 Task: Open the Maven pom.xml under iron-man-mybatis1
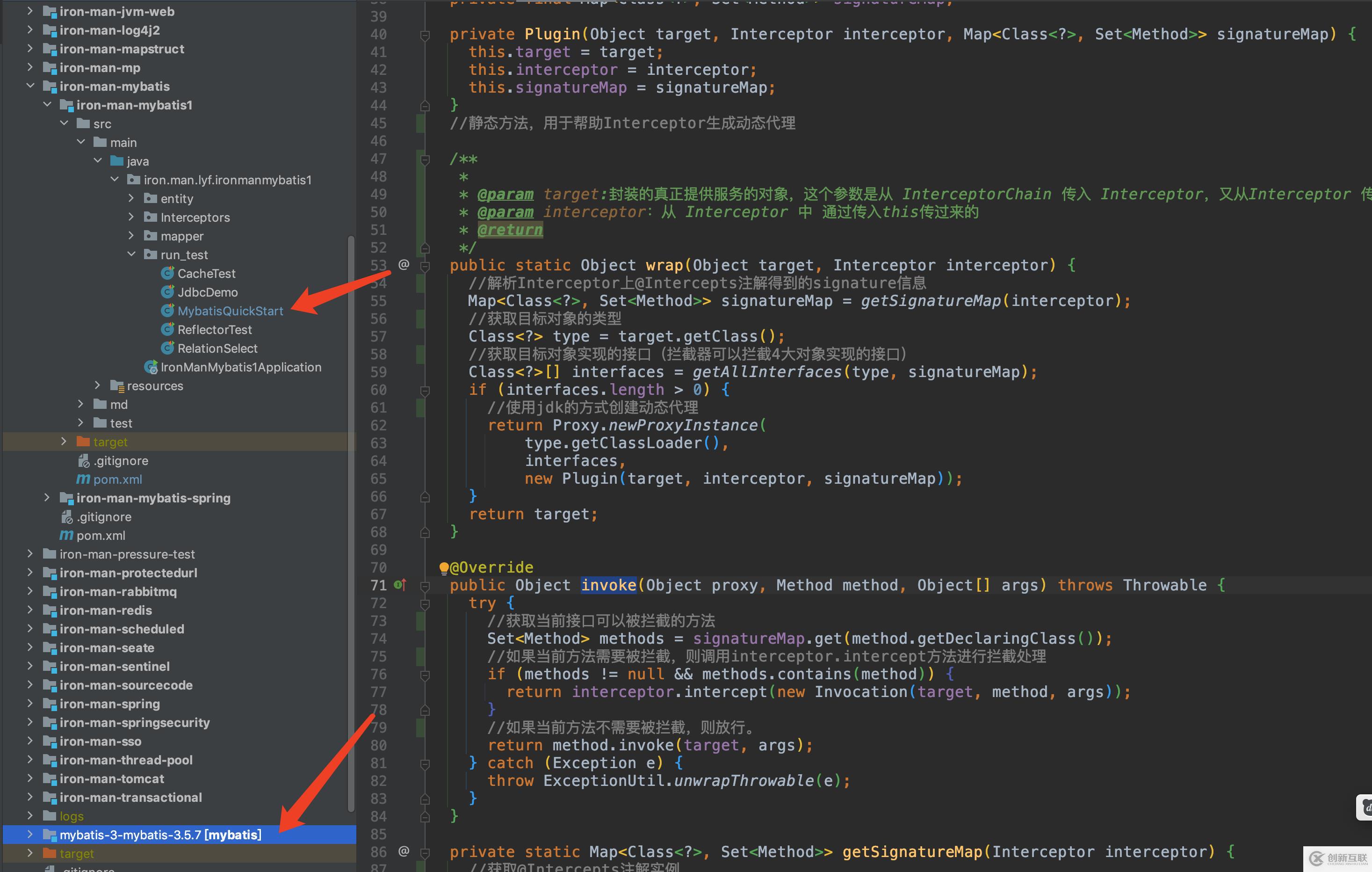click(117, 480)
